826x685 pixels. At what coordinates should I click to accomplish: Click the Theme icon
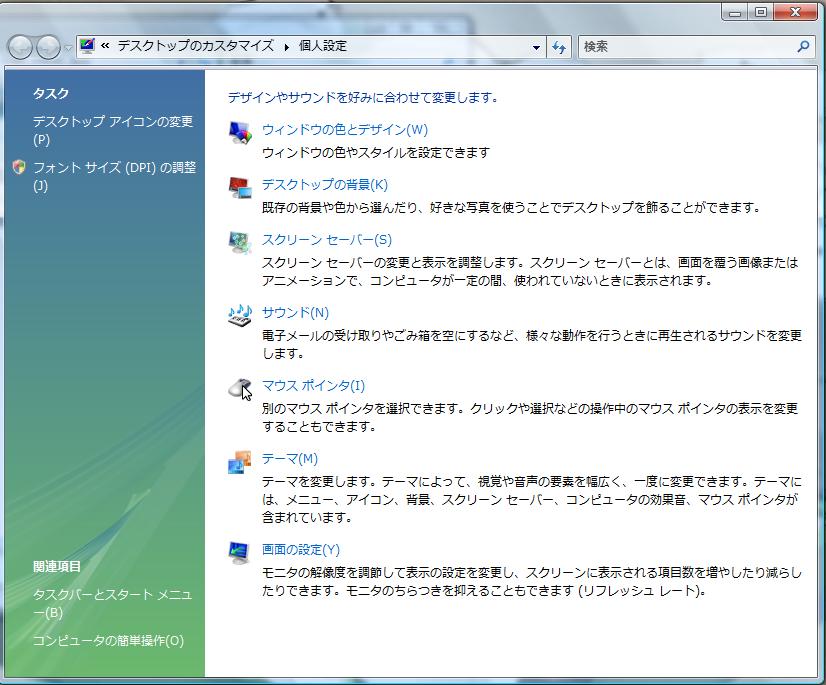click(240, 462)
